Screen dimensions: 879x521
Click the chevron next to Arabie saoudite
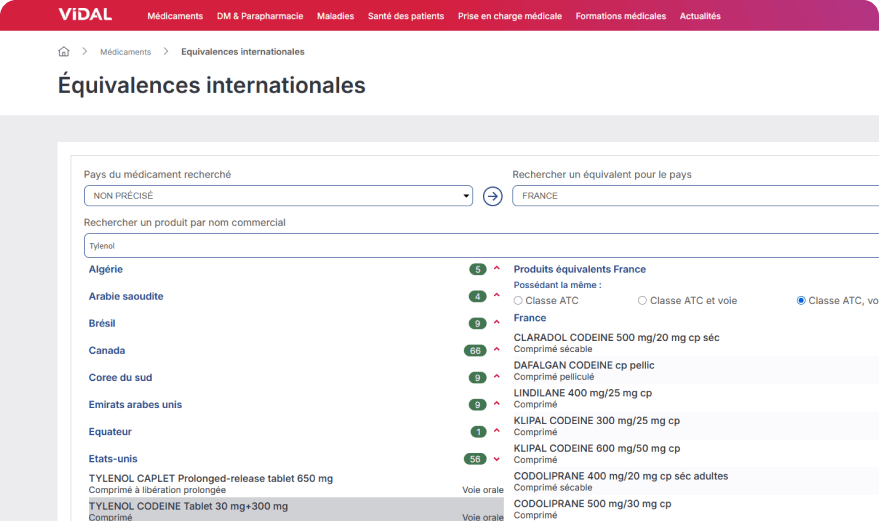(497, 296)
